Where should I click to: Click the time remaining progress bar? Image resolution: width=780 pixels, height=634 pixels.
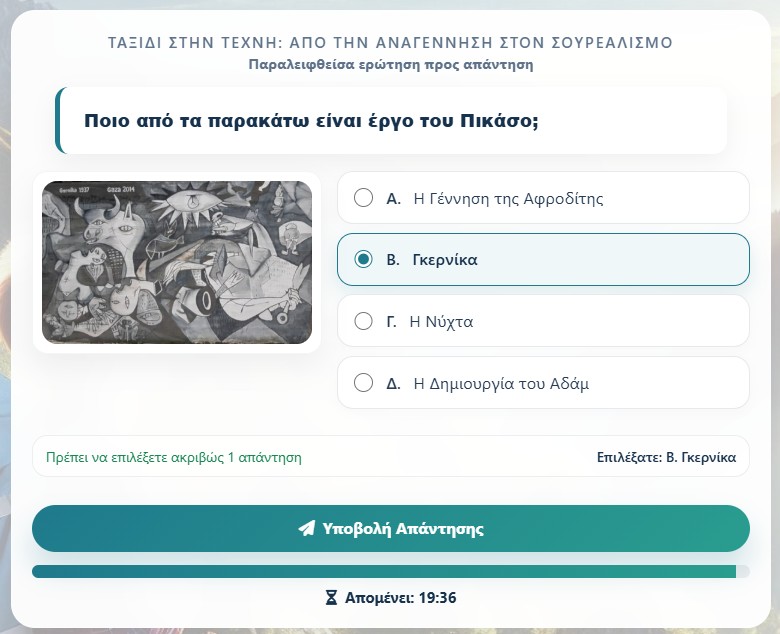point(390,571)
